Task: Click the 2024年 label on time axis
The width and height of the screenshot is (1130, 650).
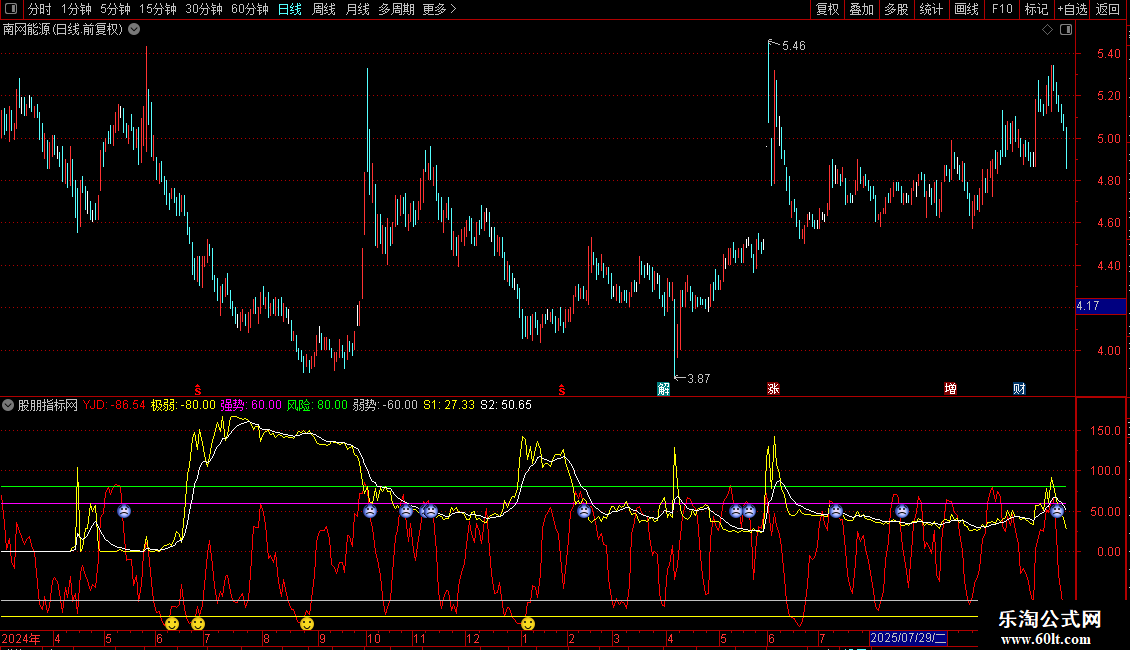Action: click(x=21, y=638)
